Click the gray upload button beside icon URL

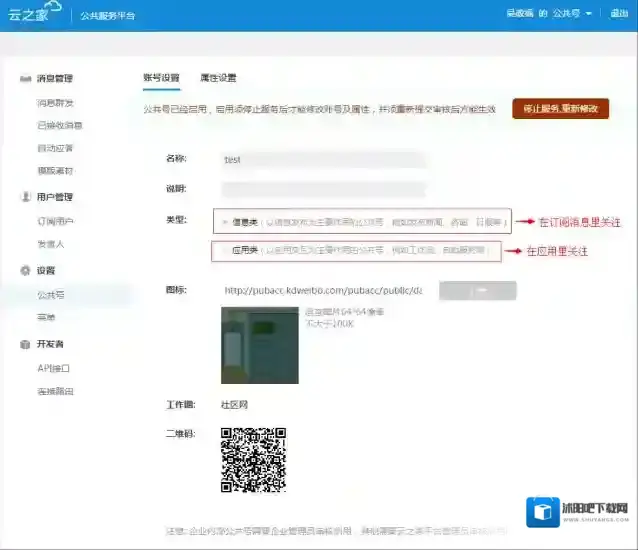coord(478,290)
